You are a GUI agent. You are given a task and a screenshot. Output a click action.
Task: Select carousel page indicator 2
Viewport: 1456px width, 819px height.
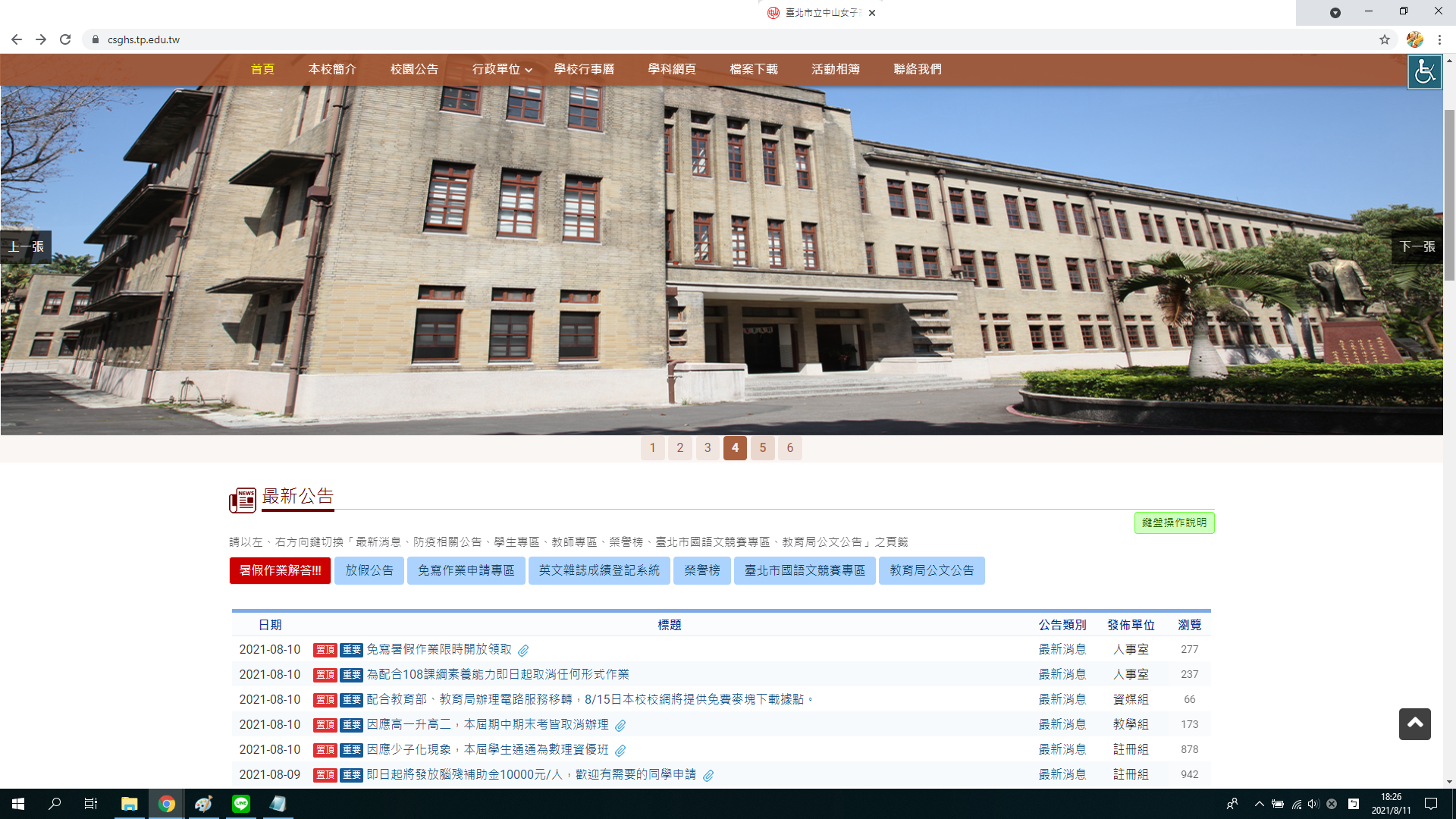pyautogui.click(x=680, y=447)
